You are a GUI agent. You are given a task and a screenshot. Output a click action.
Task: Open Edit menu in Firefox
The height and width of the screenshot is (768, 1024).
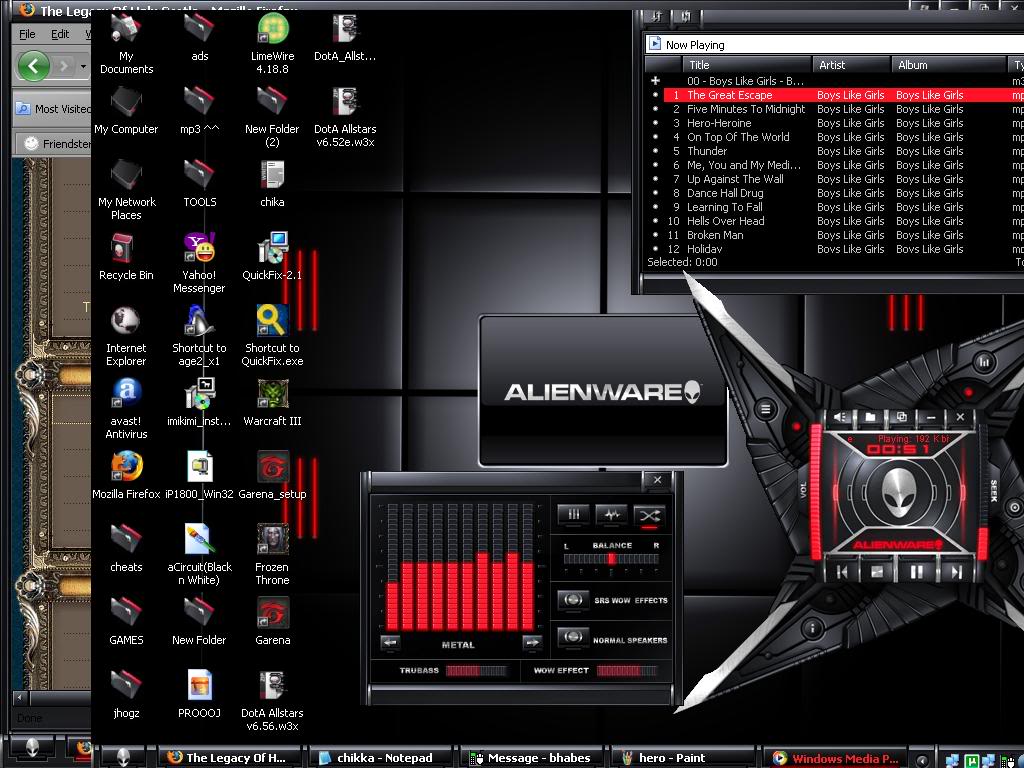[60, 34]
